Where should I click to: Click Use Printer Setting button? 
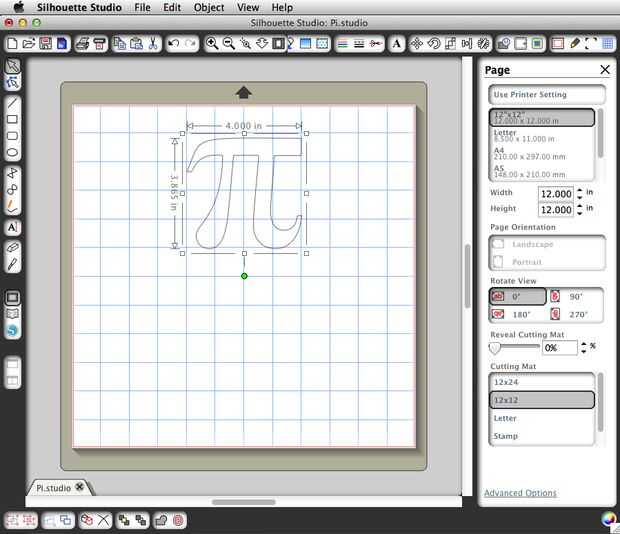547,95
